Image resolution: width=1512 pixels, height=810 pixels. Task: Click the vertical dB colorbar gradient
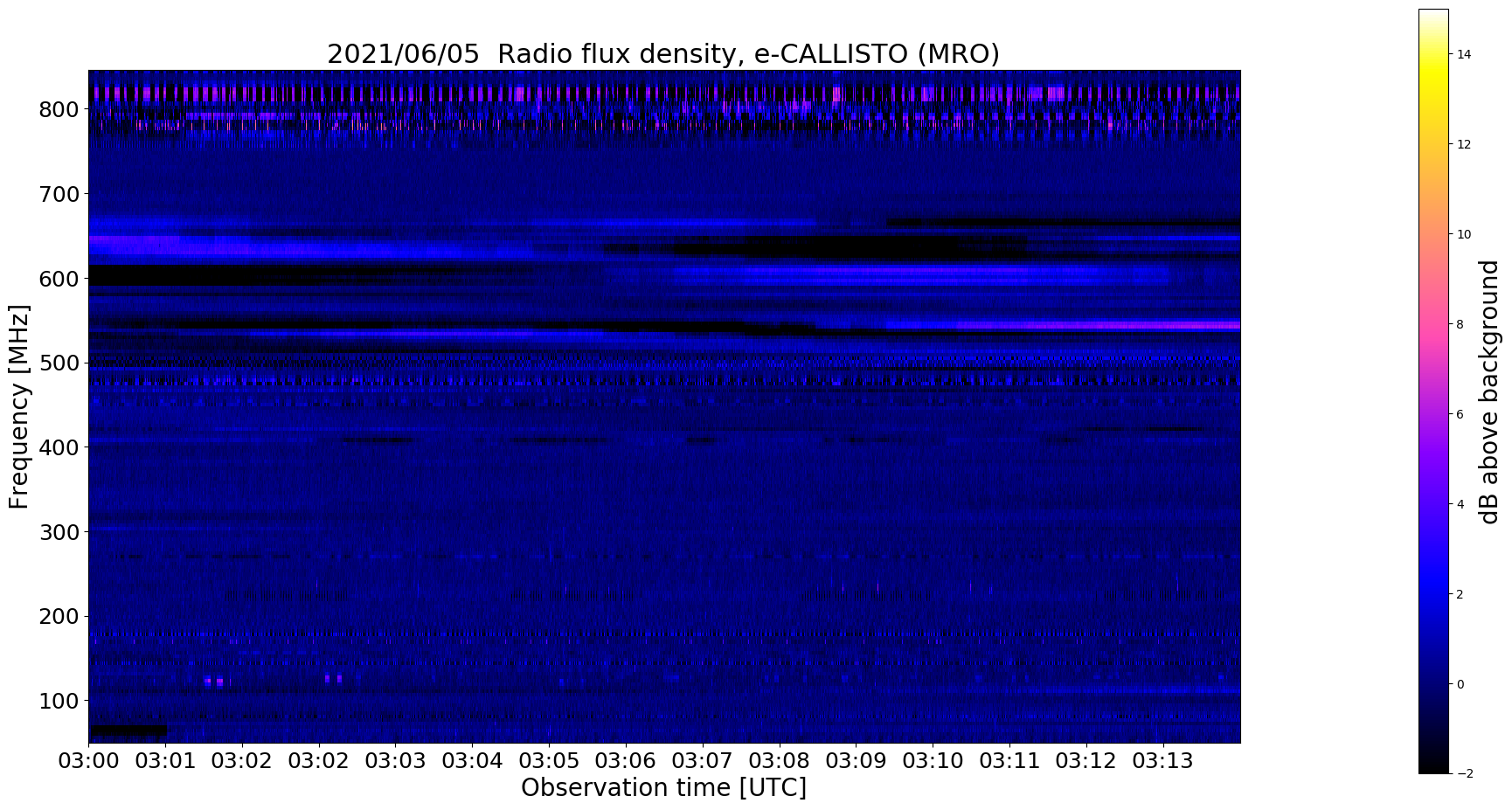point(1433,391)
